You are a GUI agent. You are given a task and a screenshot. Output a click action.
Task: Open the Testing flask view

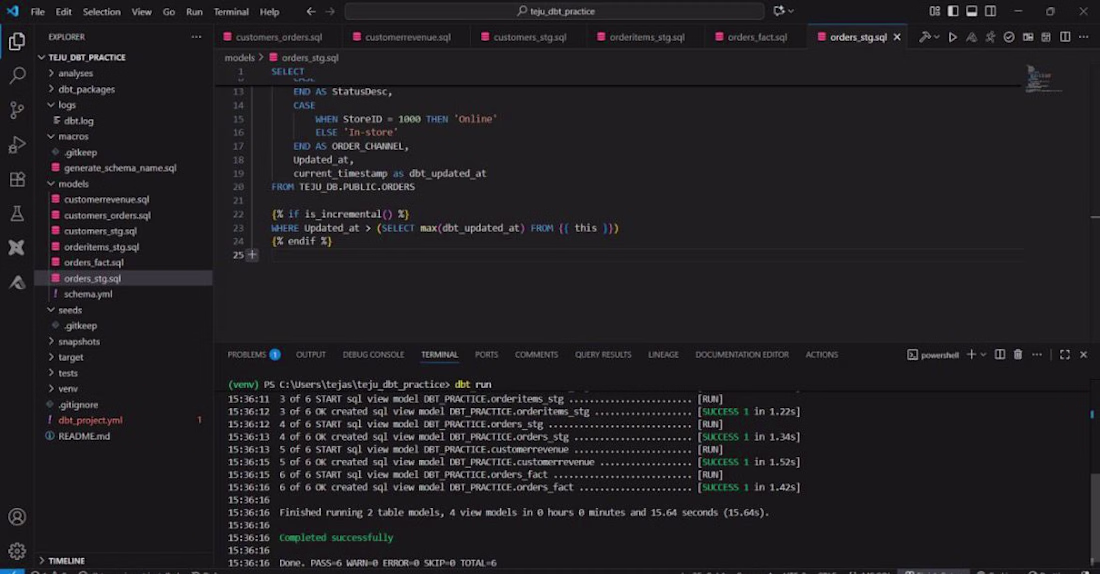[x=17, y=213]
